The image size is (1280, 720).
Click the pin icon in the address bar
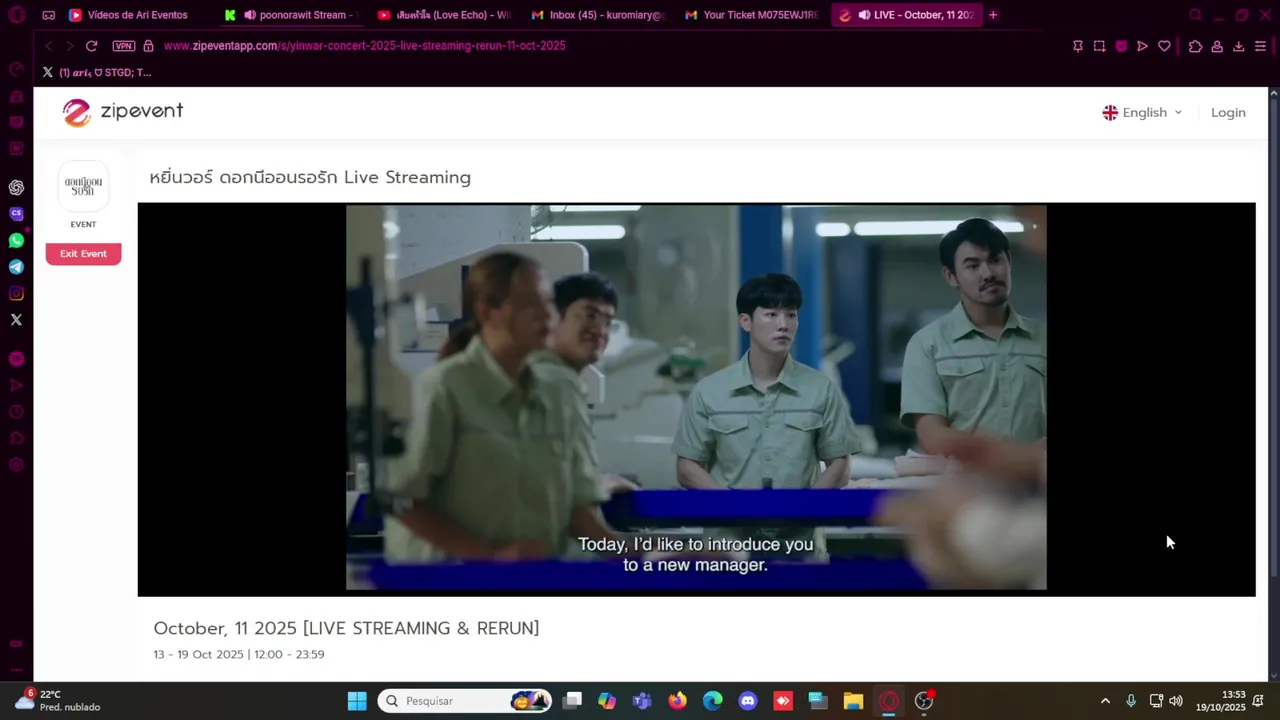point(1077,46)
